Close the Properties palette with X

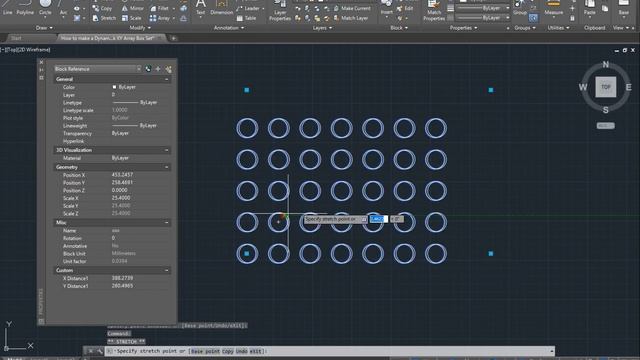click(x=41, y=62)
